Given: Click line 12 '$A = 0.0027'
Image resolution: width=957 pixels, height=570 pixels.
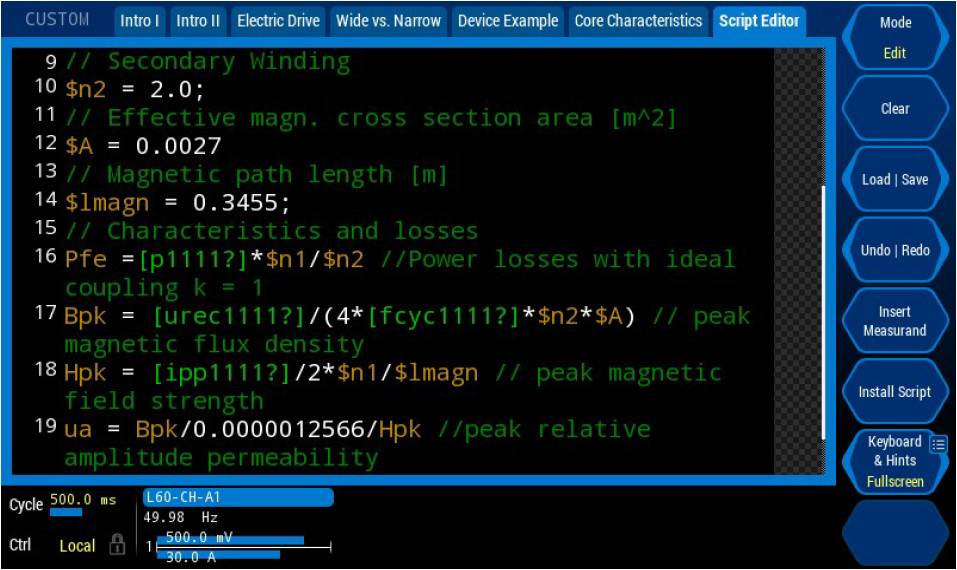Looking at the screenshot, I should pos(143,146).
